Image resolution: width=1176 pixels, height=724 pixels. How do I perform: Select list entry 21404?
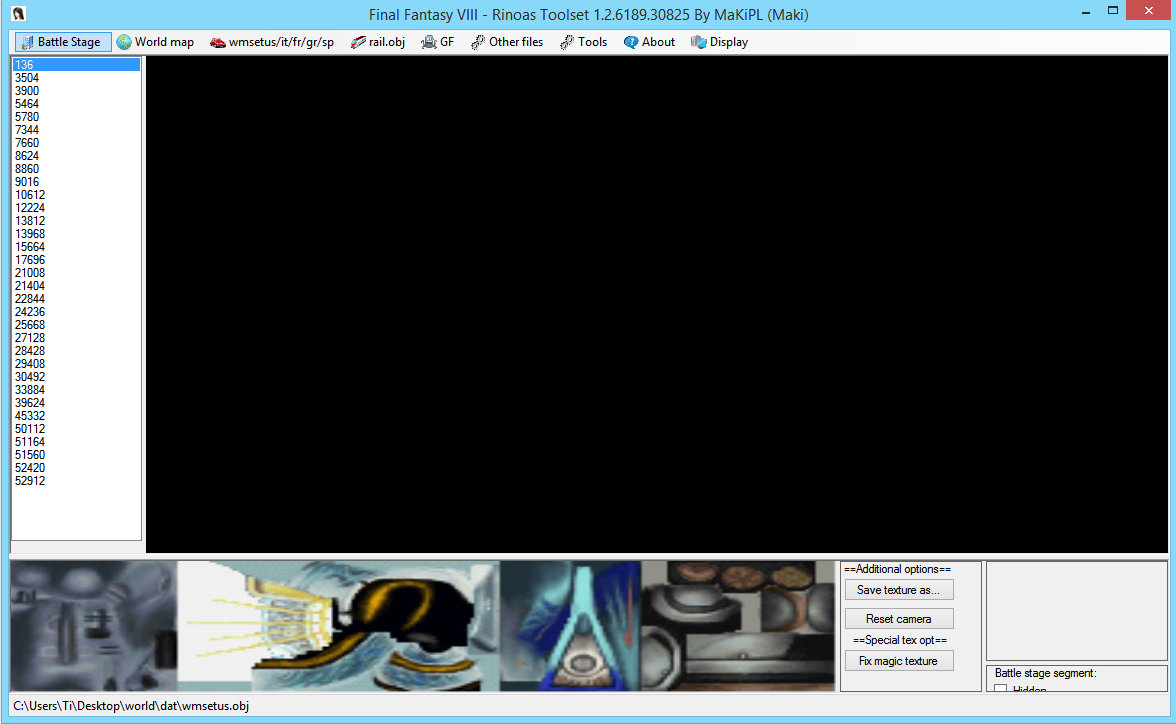[x=76, y=286]
